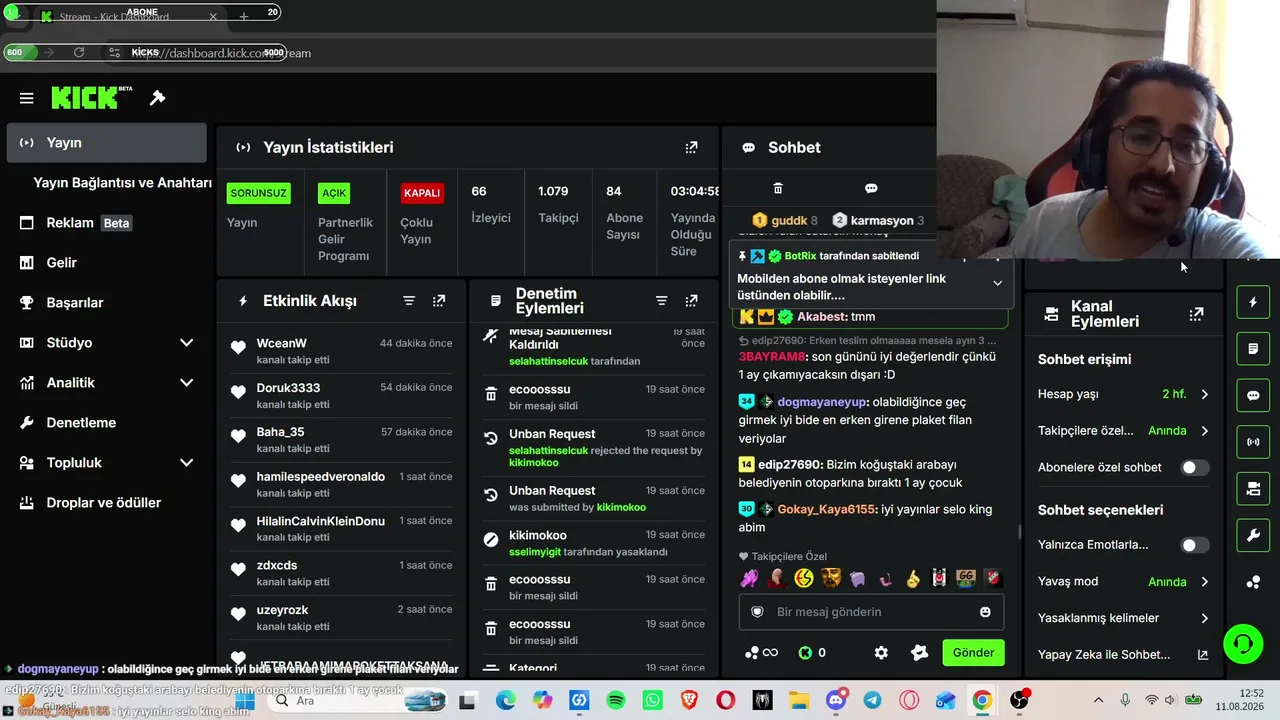The height and width of the screenshot is (720, 1280).
Task: Click the pin icon next to the Kick logo
Action: pyautogui.click(x=157, y=98)
